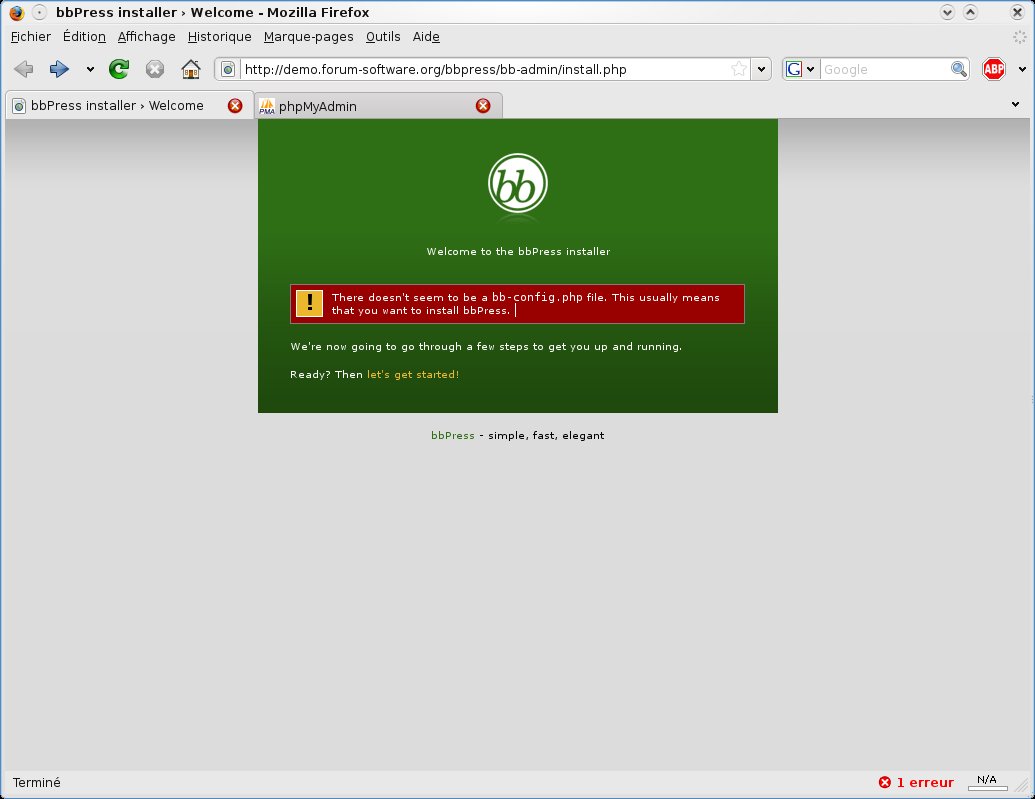This screenshot has height=799, width=1035.
Task: Click the Adblock Plus ABP icon
Action: coord(993,69)
